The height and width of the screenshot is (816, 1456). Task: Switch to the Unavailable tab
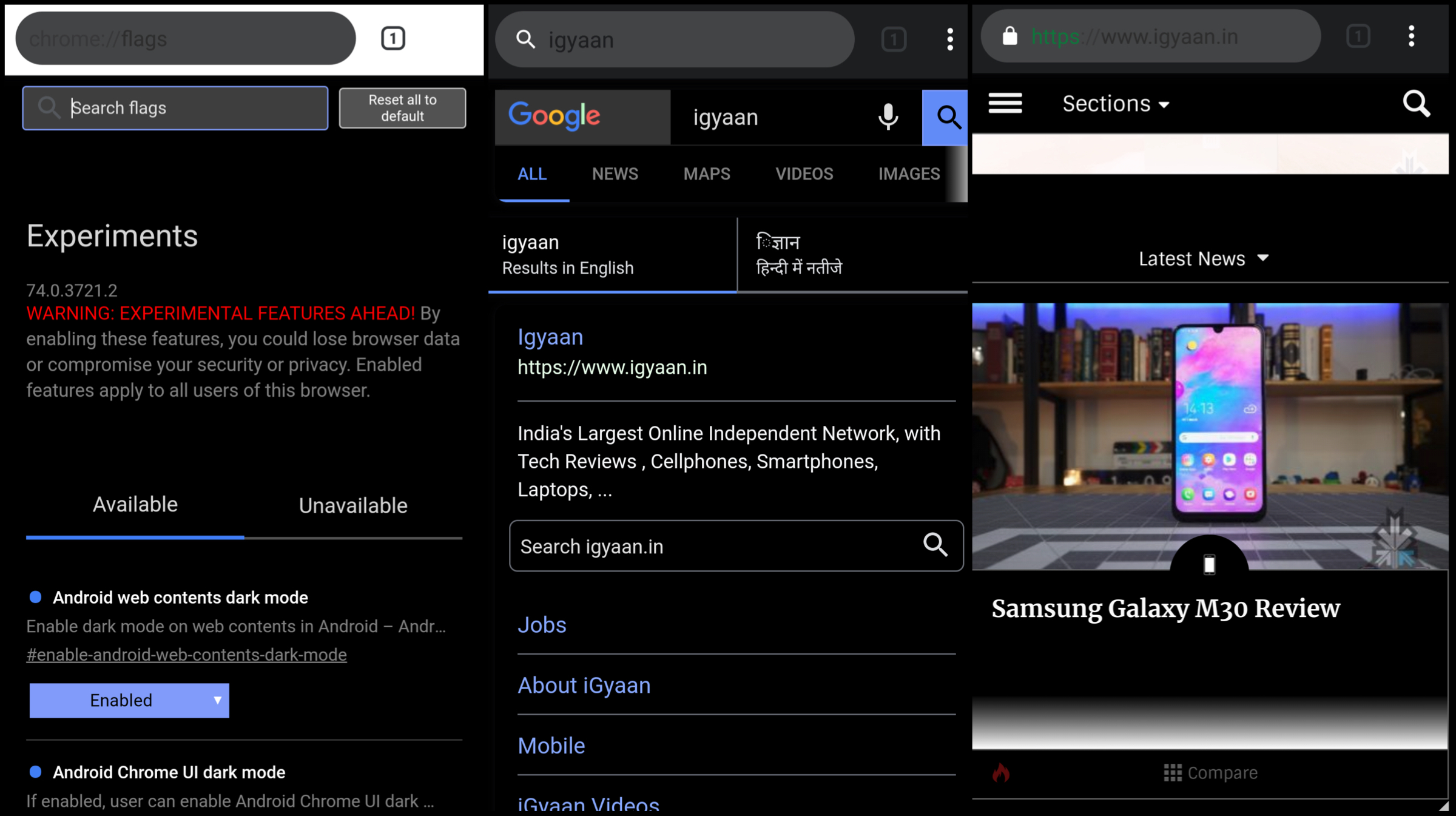(353, 505)
